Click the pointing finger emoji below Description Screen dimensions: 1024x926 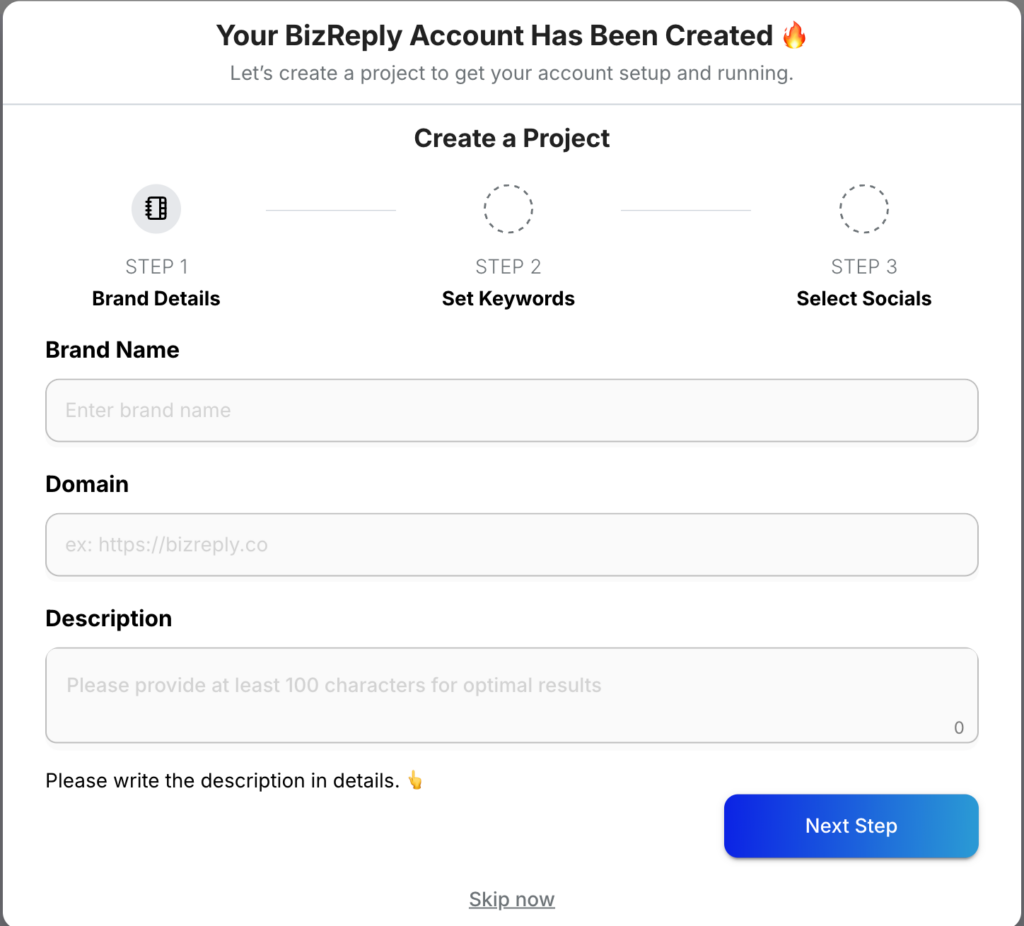tap(415, 780)
